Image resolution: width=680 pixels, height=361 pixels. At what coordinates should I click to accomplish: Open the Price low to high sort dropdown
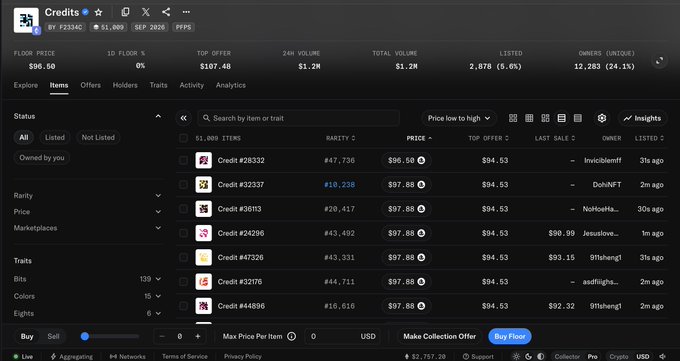tap(459, 118)
